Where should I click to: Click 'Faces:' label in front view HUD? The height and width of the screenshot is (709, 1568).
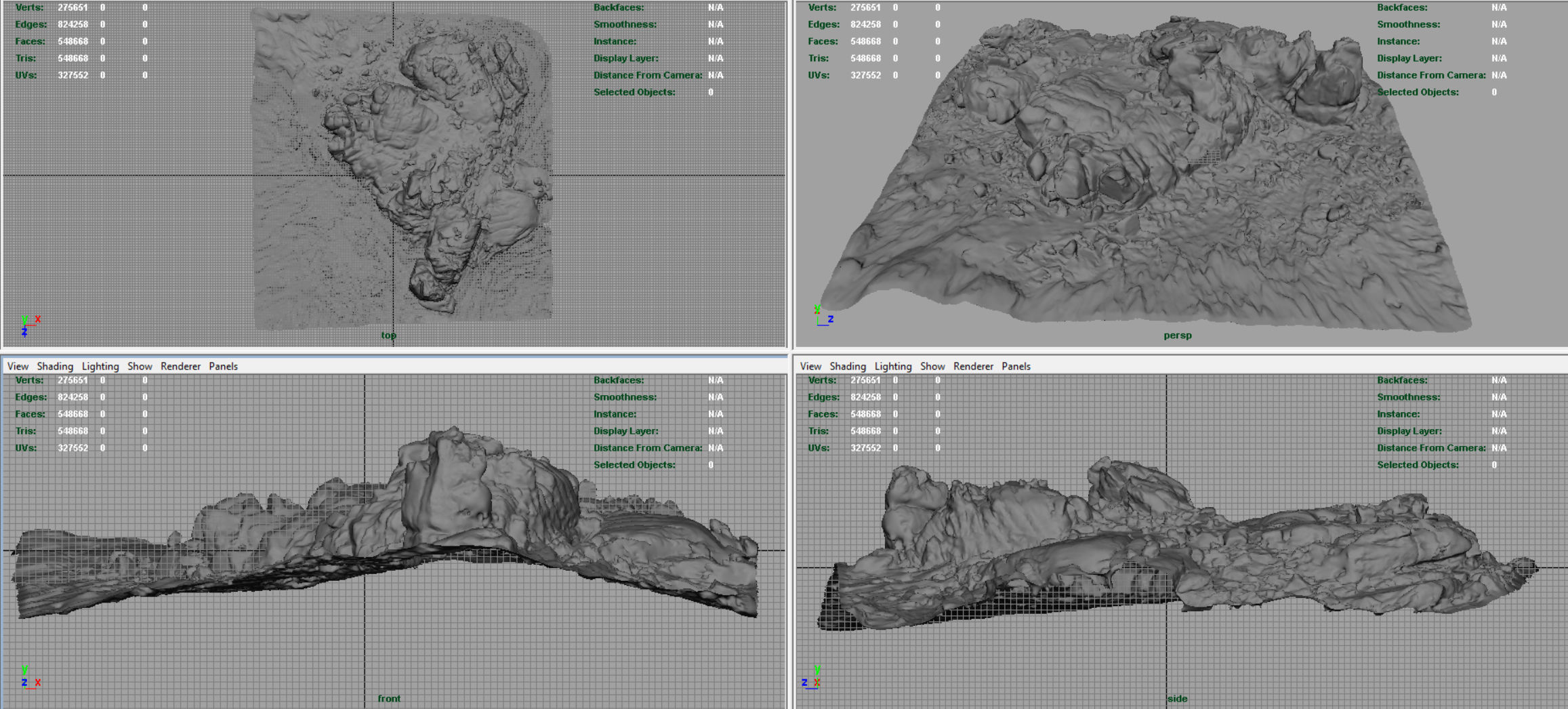click(x=30, y=414)
